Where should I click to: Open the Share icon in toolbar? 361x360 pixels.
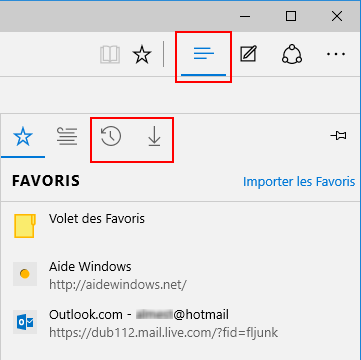point(292,54)
